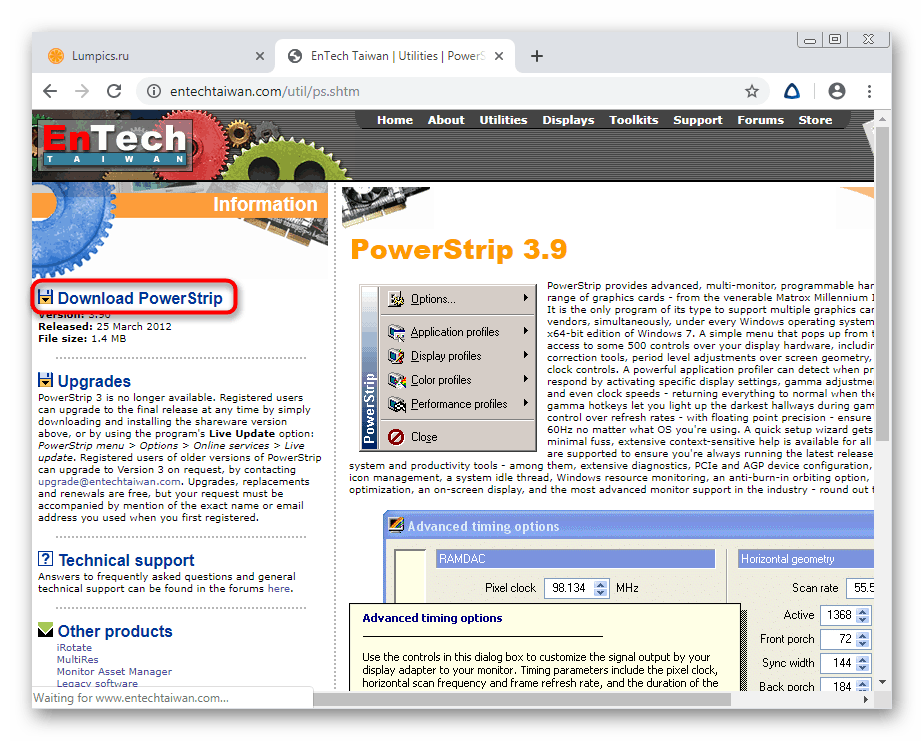Open the iRotate product link
This screenshot has width=924, height=741.
74,647
